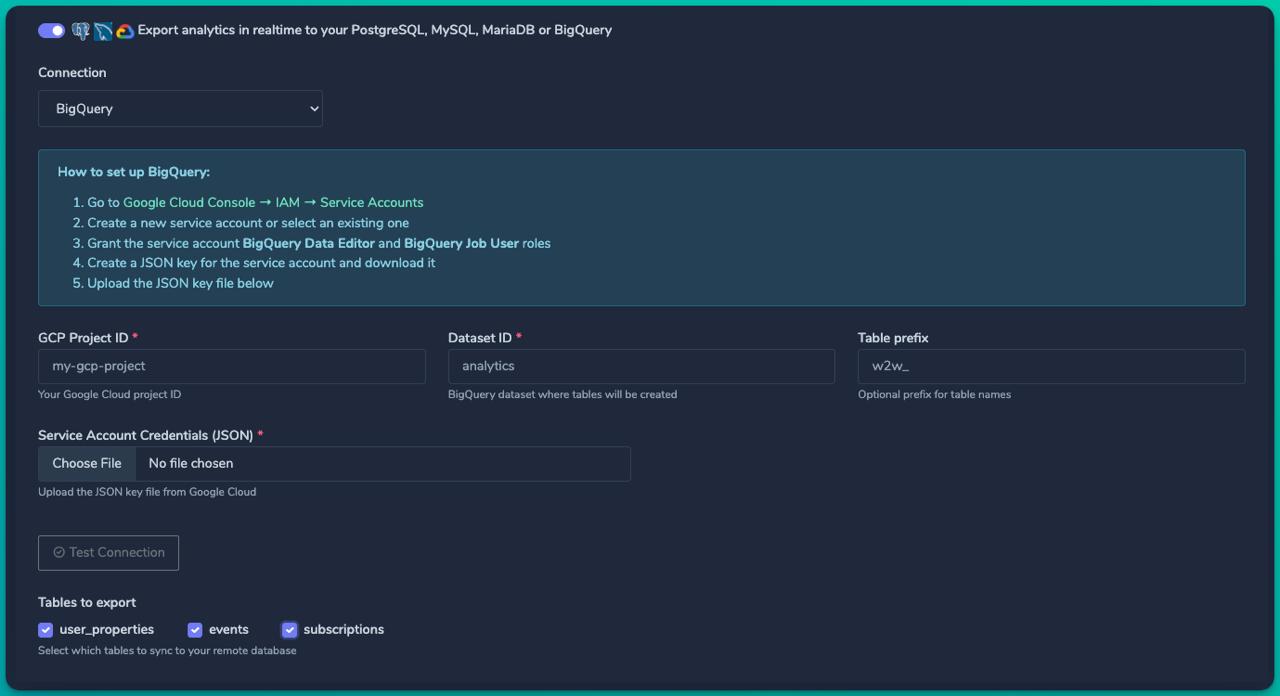Screen dimensions: 1280x696
Task: Click the 'No file chosen' text
Action: [x=191, y=464]
